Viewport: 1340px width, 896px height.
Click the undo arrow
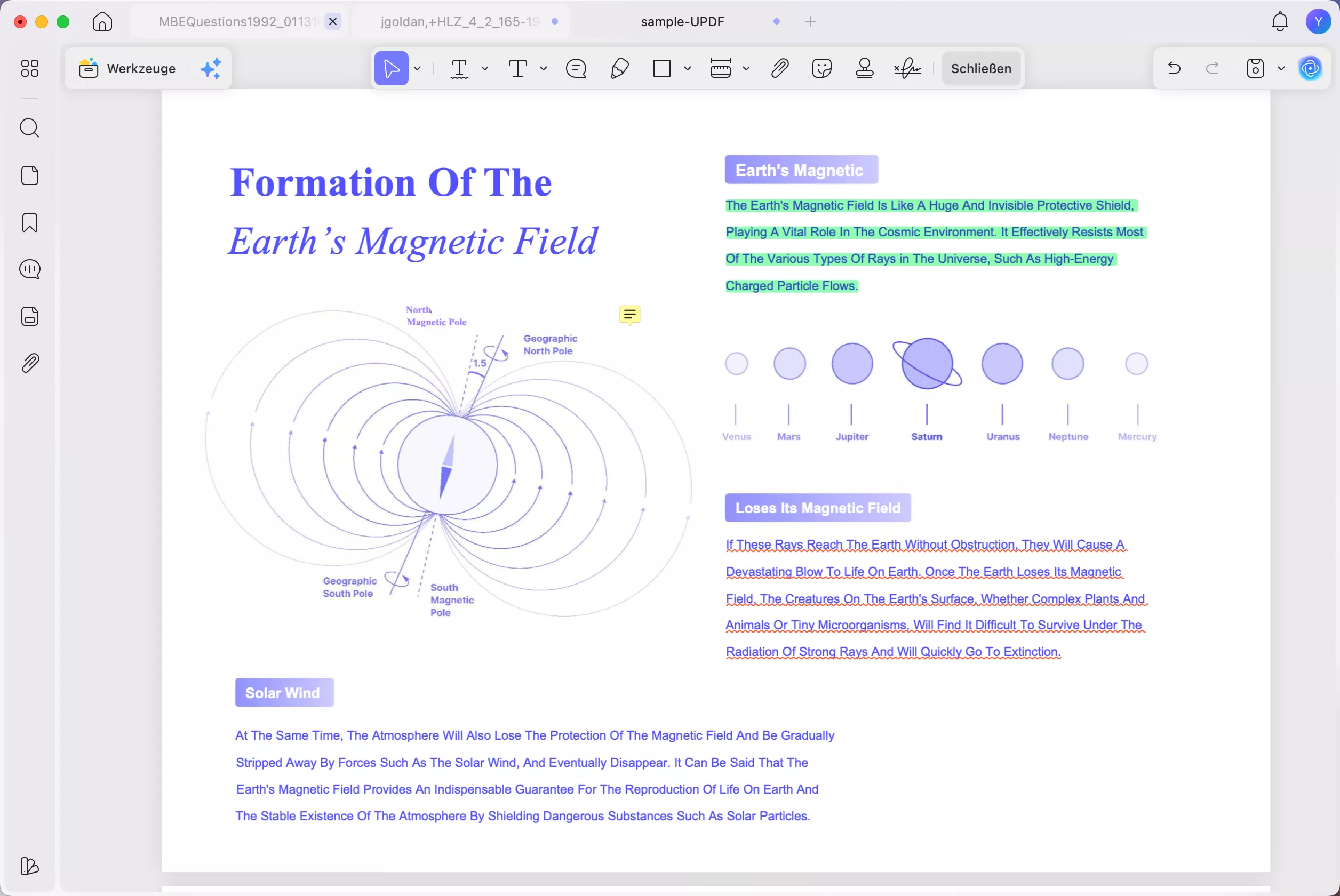coord(1174,69)
